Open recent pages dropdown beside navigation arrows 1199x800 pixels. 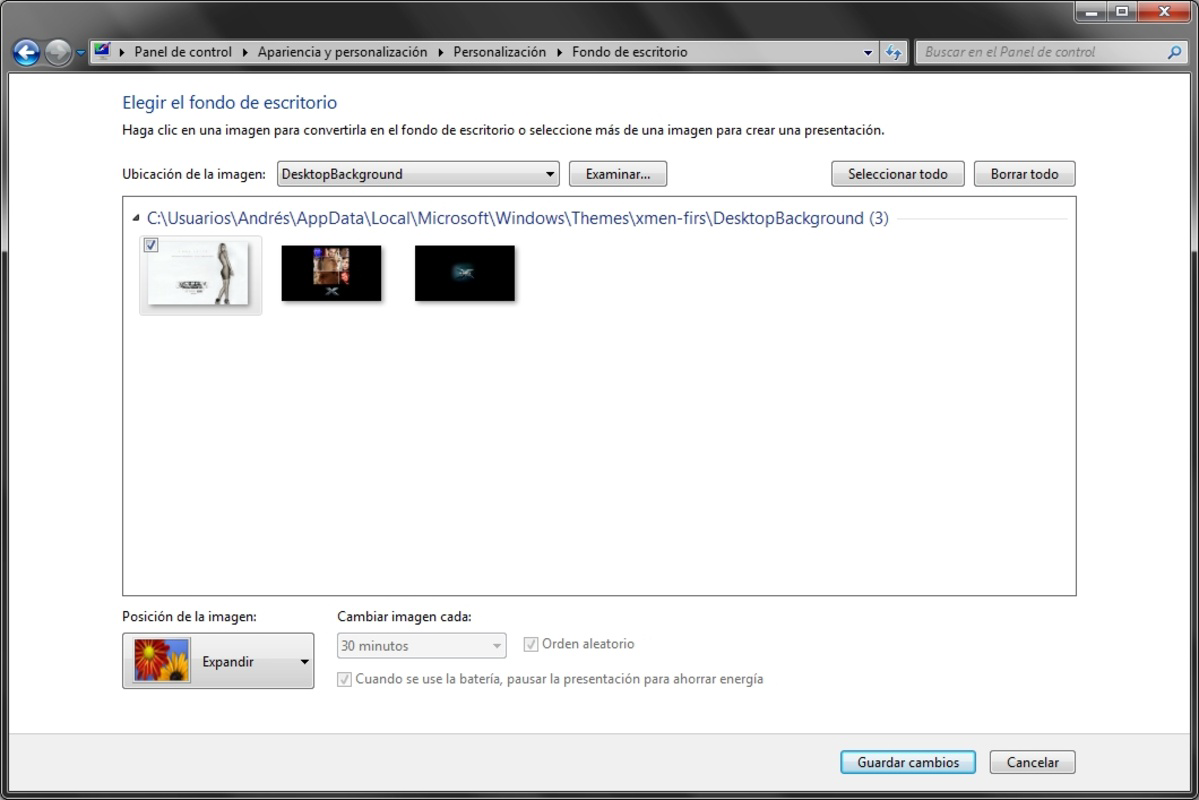pyautogui.click(x=80, y=53)
